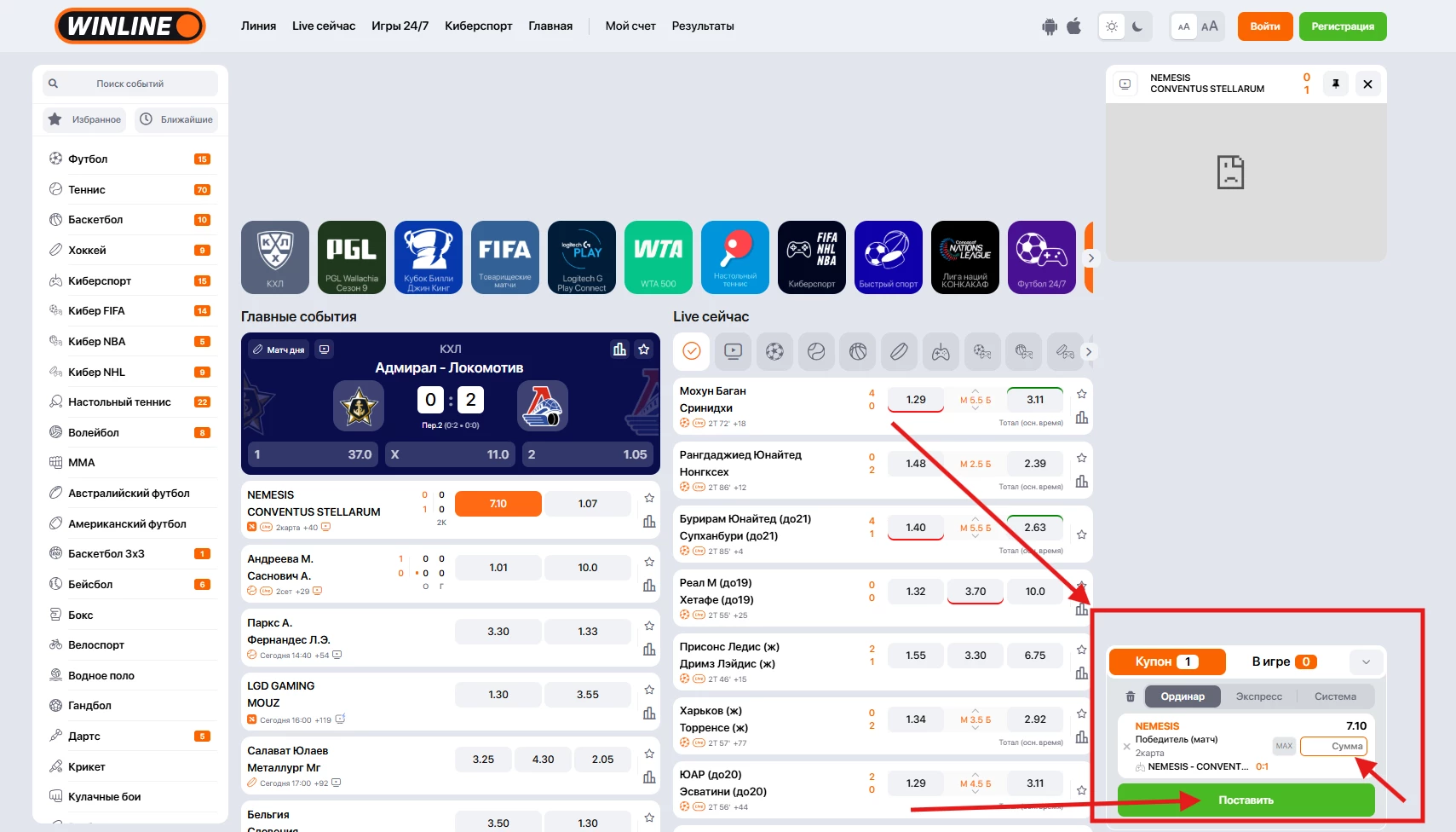Change total line for ЮАР (до20) match
The height and width of the screenshot is (832, 1456).
975,783
